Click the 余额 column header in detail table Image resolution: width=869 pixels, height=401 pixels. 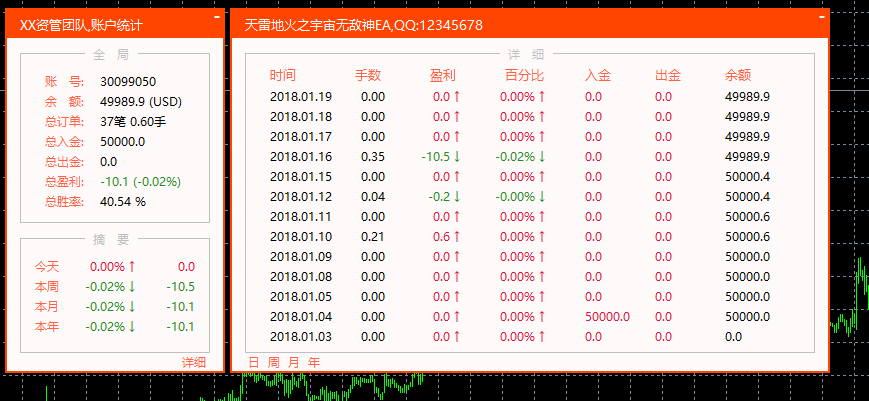click(738, 75)
